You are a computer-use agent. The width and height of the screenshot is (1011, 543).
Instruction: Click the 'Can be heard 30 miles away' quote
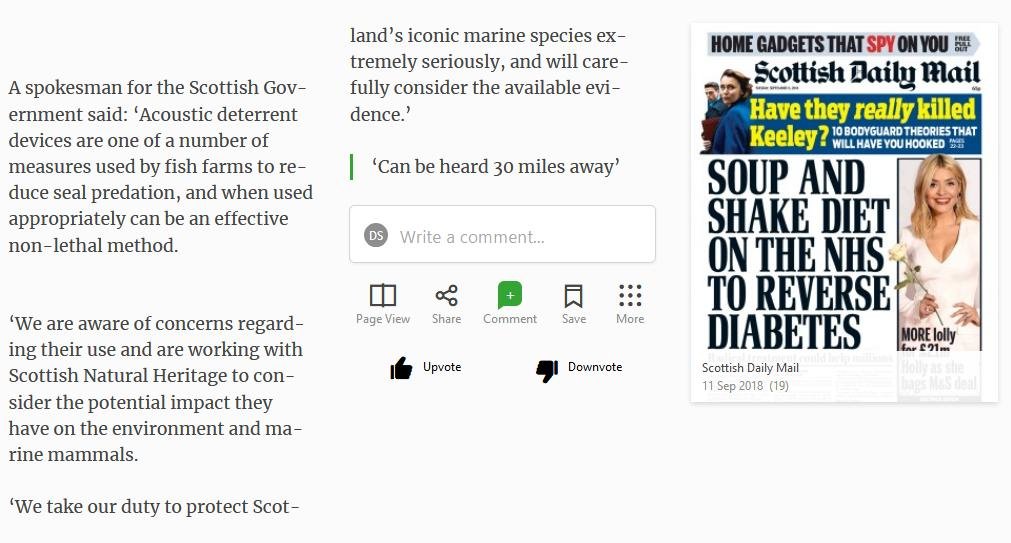pyautogui.click(x=495, y=166)
